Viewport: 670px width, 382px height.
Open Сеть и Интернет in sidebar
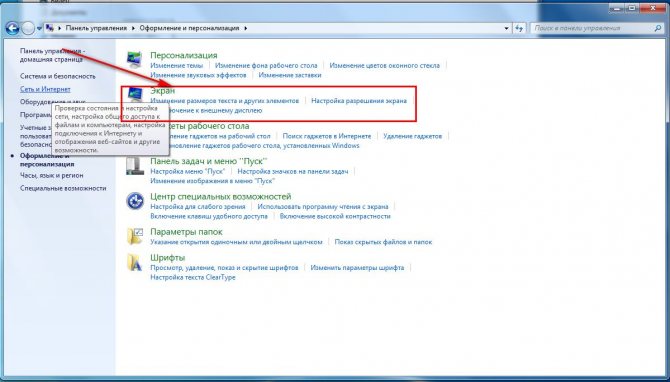point(45,89)
